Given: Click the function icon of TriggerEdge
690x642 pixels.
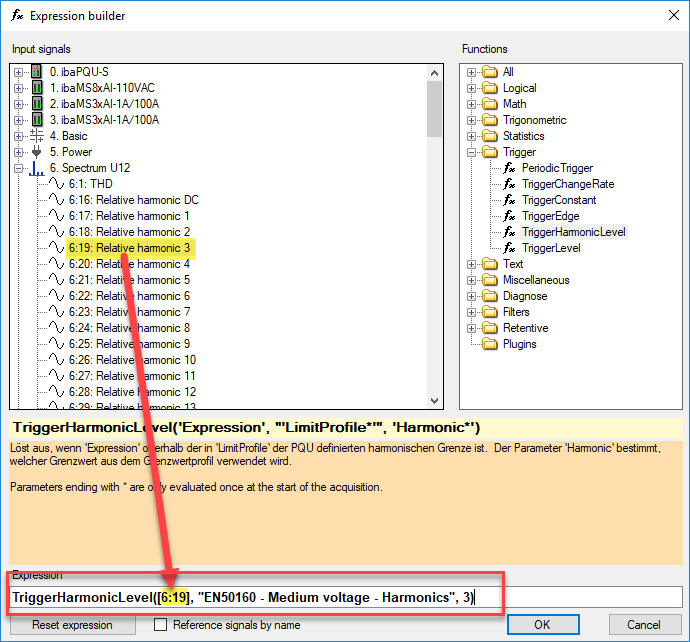Looking at the screenshot, I should pyautogui.click(x=510, y=216).
